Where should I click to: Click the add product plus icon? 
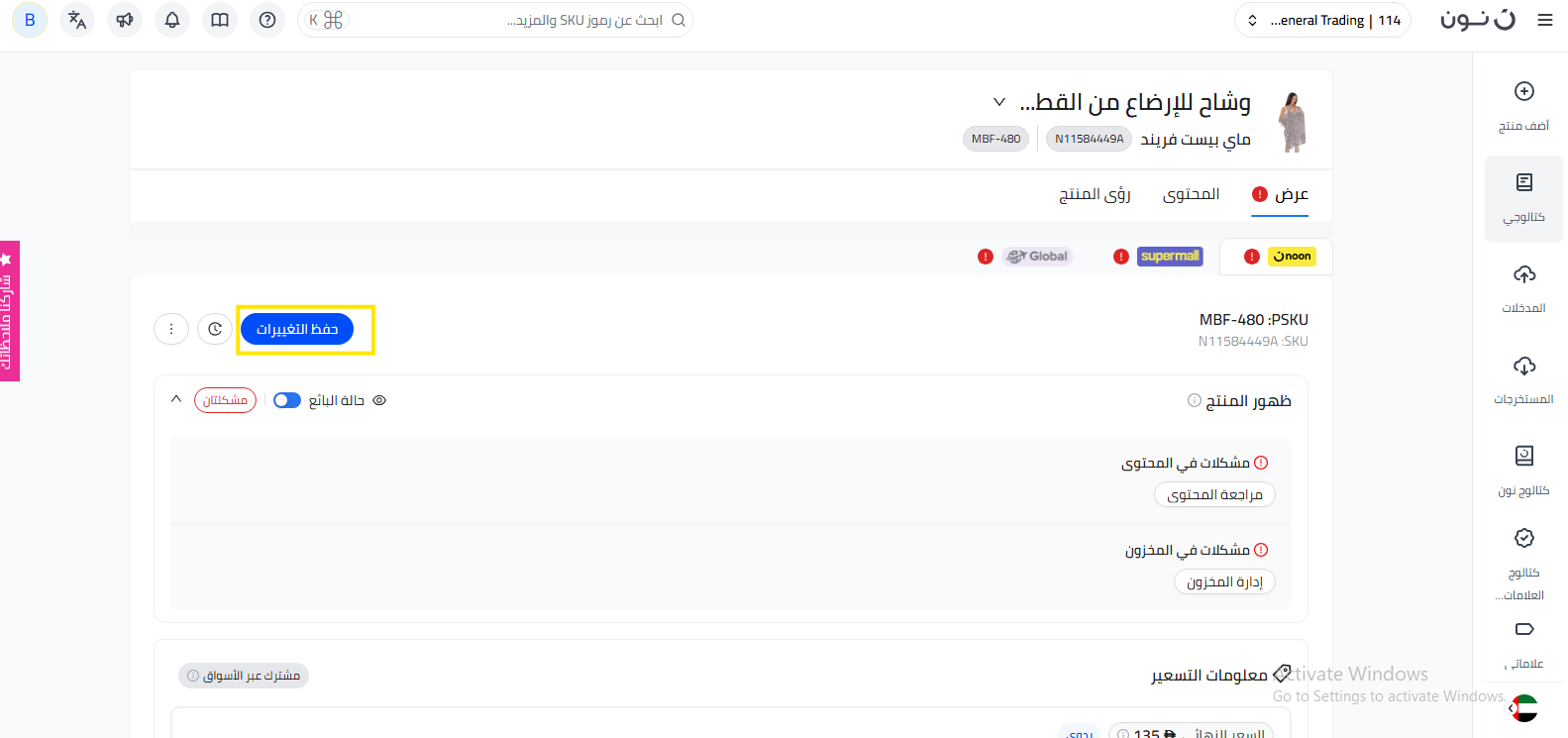(x=1524, y=91)
